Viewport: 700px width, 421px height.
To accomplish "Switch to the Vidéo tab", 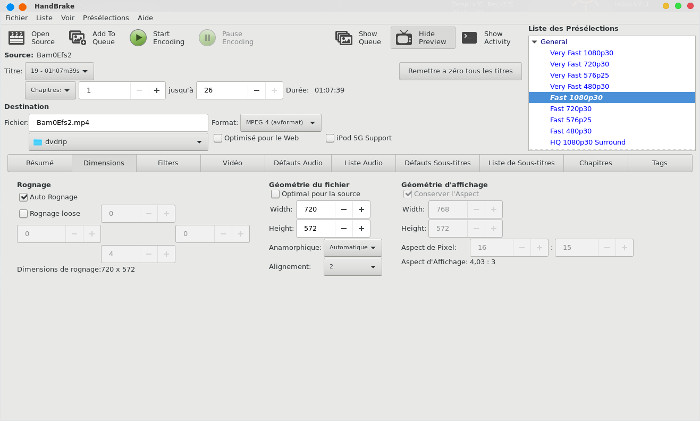I will pos(232,162).
